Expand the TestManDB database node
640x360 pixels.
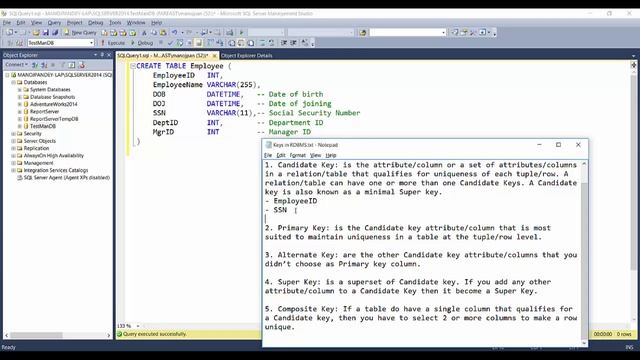[20, 126]
